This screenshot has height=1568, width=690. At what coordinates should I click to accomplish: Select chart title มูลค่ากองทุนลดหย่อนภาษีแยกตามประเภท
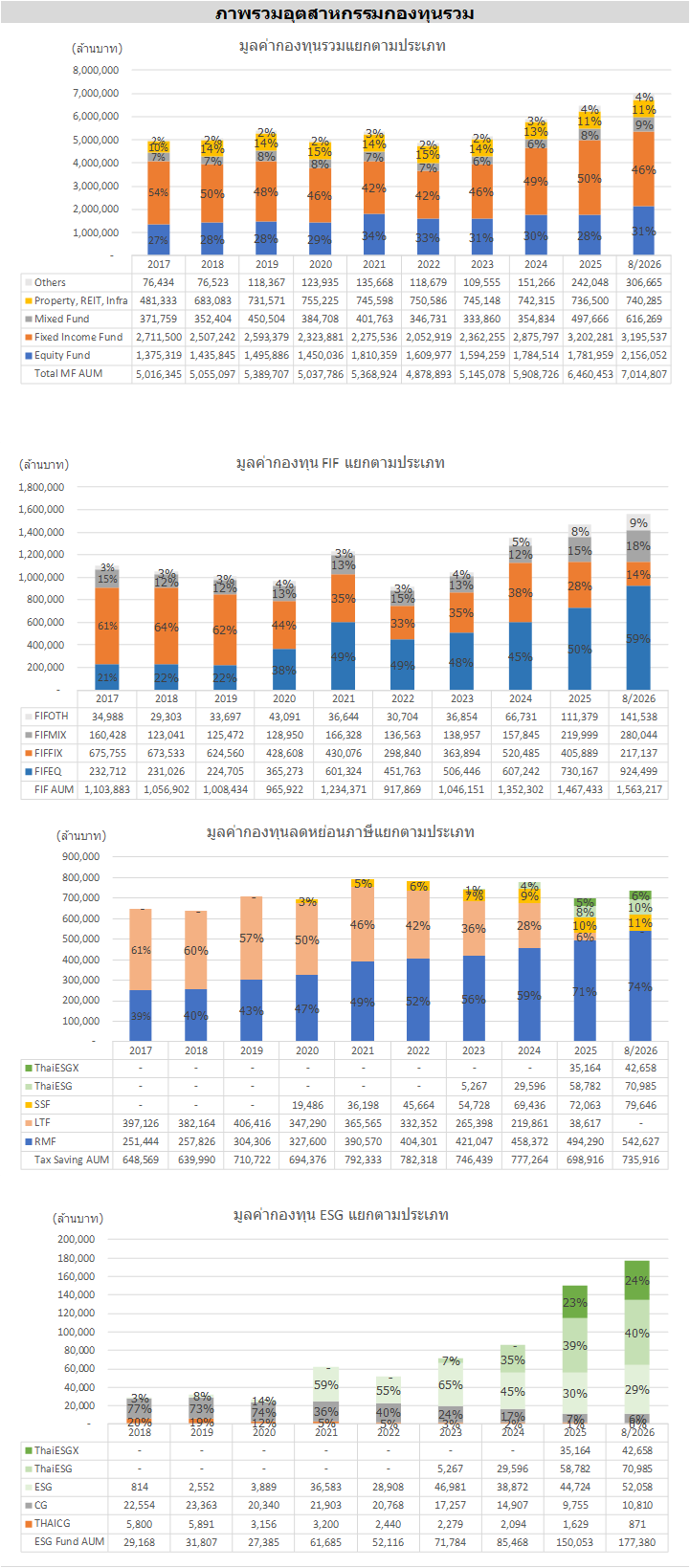point(340,832)
